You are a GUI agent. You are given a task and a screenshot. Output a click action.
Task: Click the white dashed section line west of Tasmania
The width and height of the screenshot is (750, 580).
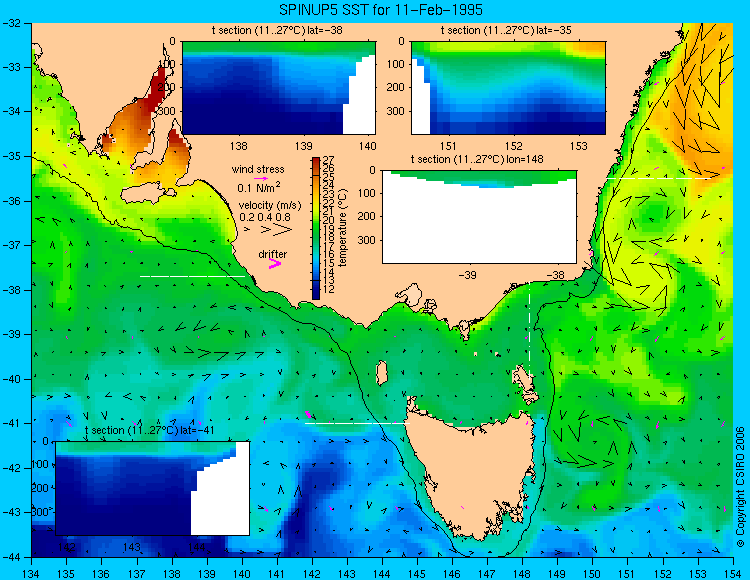coord(357,423)
